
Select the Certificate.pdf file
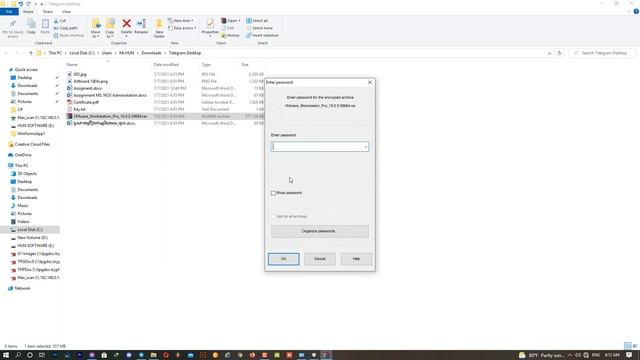pos(86,102)
